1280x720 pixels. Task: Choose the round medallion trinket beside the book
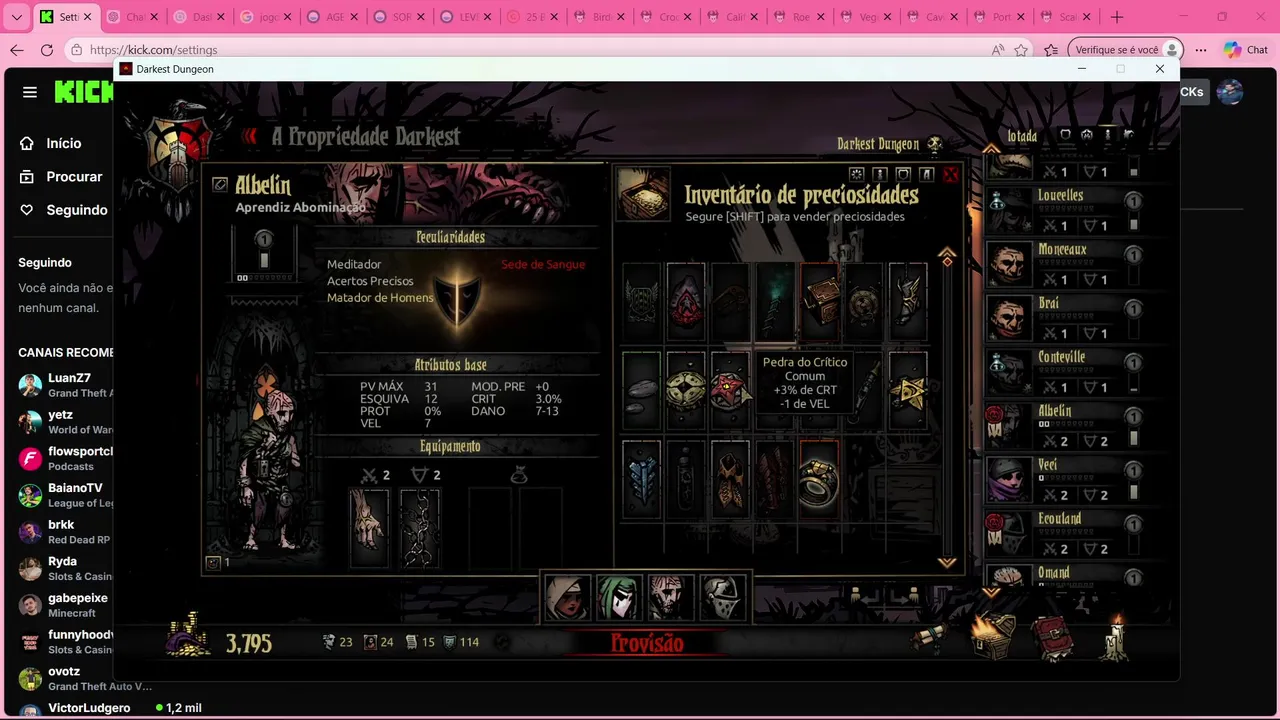(863, 302)
